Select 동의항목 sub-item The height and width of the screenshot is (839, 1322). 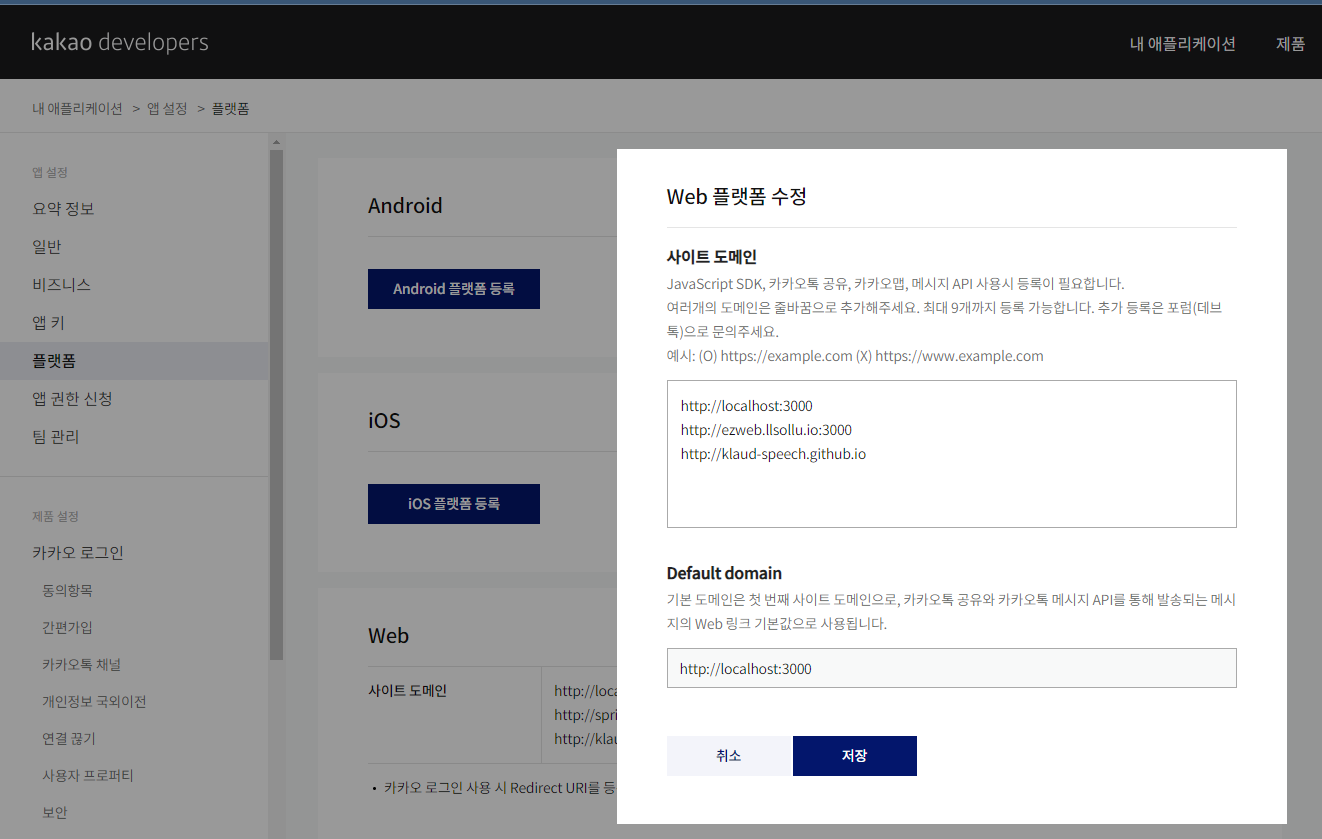coord(67,591)
